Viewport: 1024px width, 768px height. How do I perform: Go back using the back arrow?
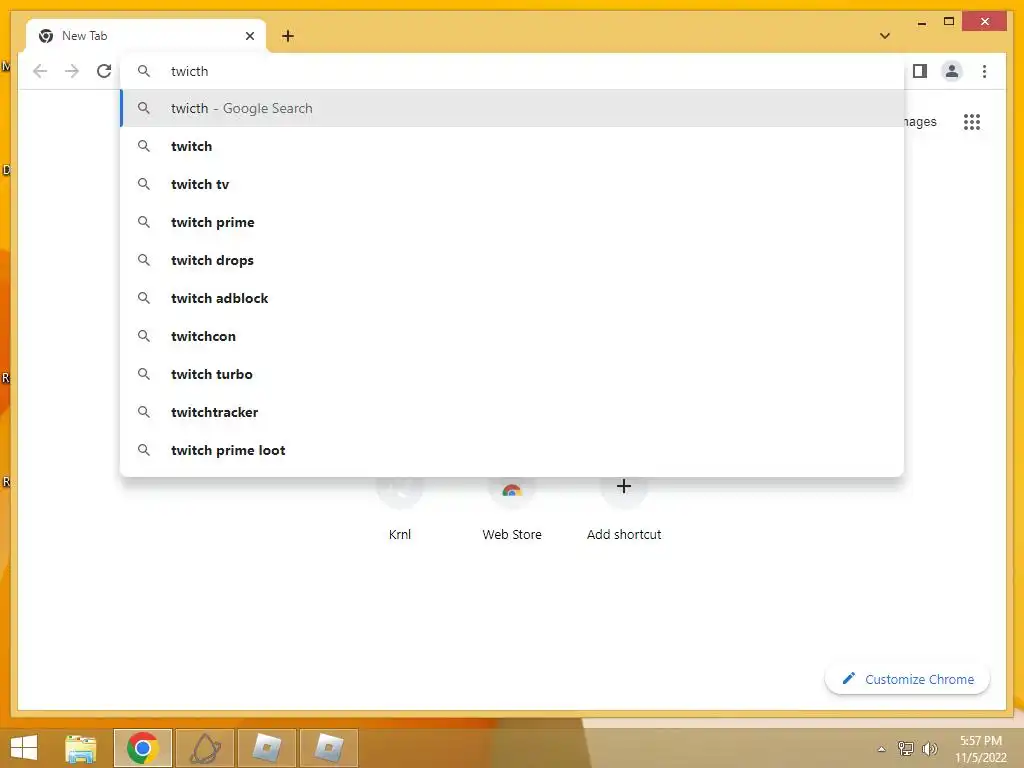coord(40,71)
